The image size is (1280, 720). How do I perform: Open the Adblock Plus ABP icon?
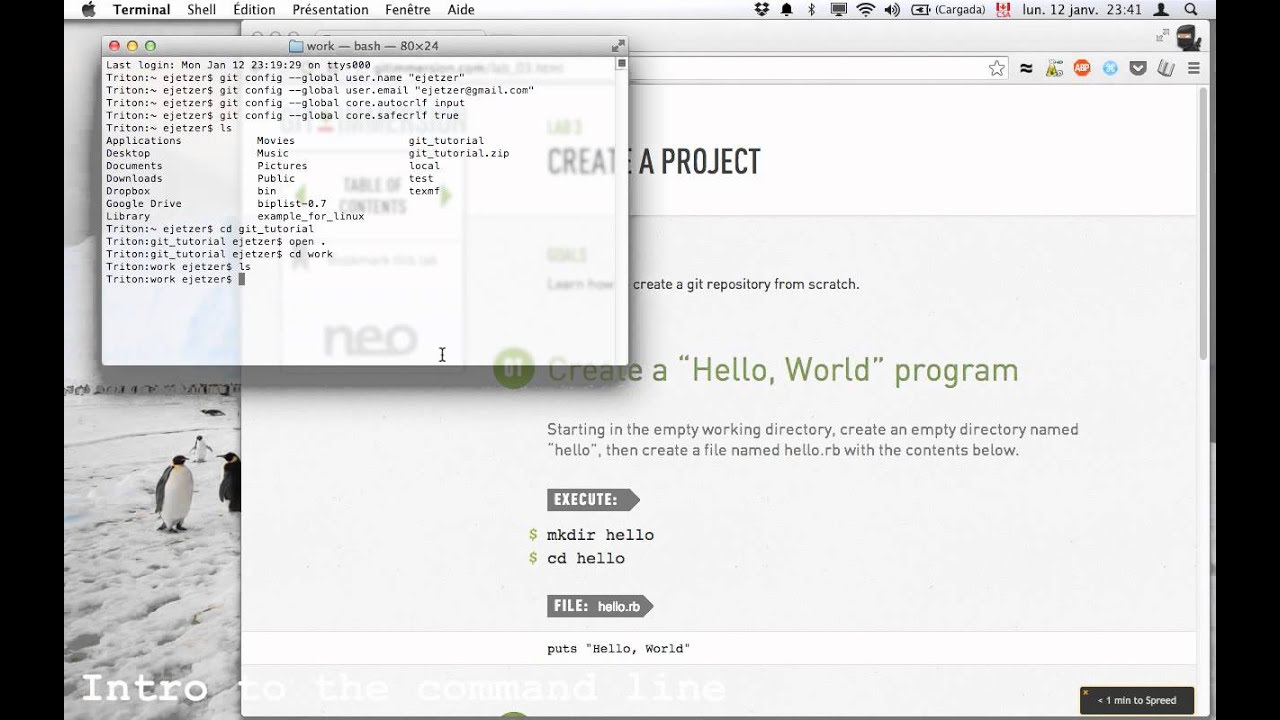click(1082, 68)
